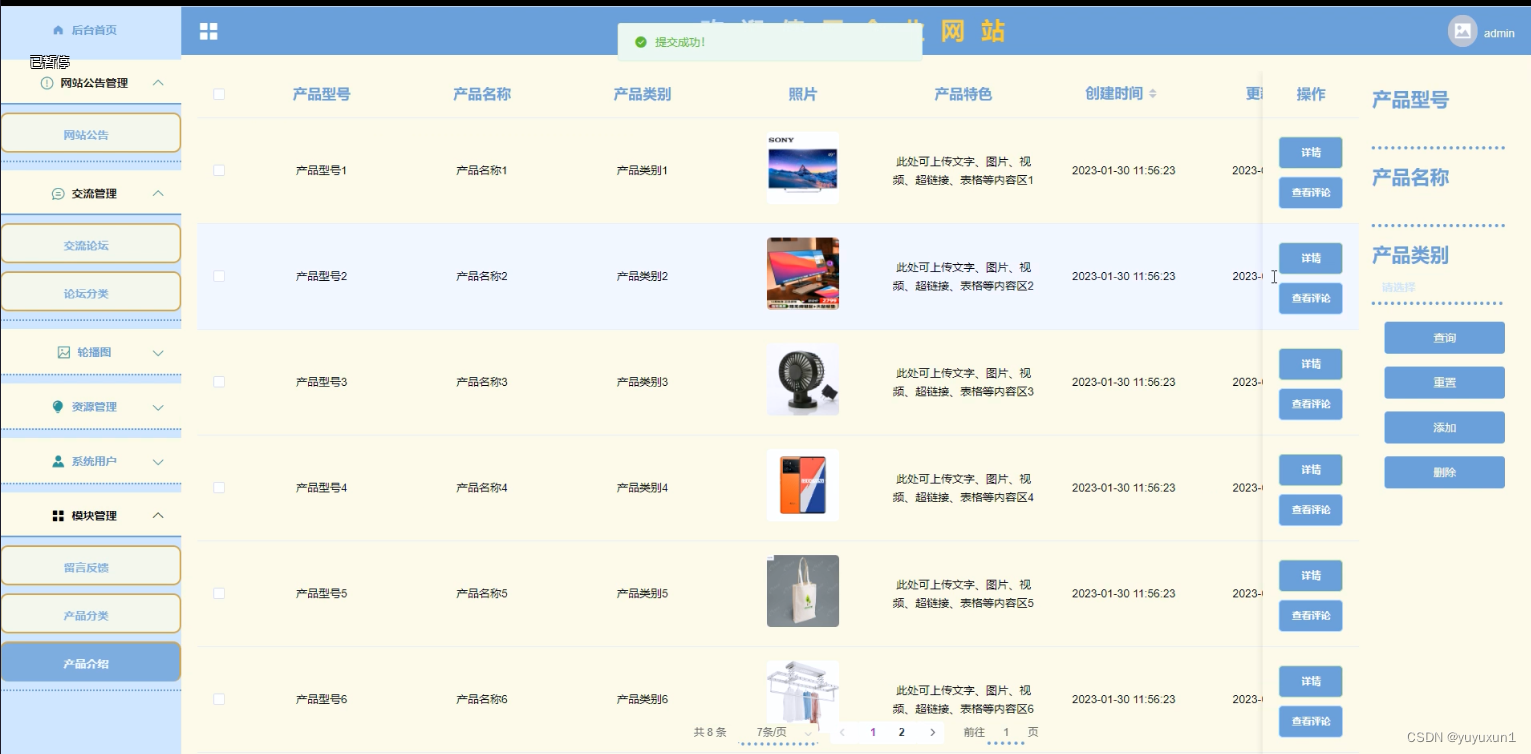Expand the 轮播图 menu chevron

[x=157, y=353]
